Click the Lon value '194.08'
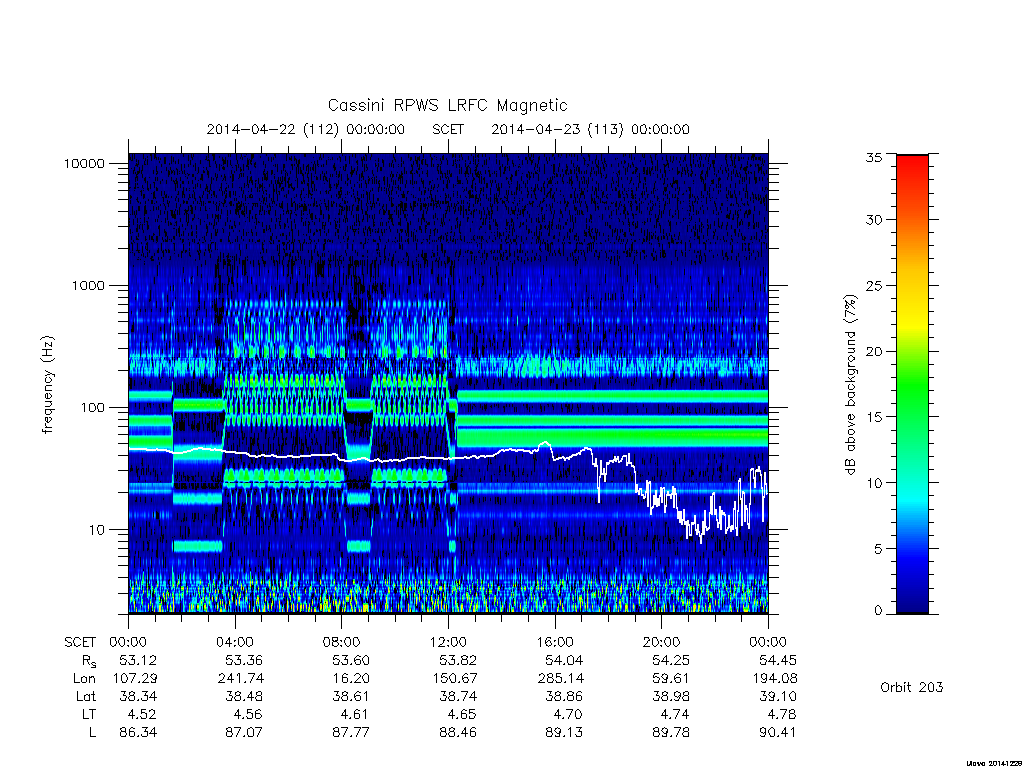This screenshot has width=1024, height=768. tap(775, 679)
